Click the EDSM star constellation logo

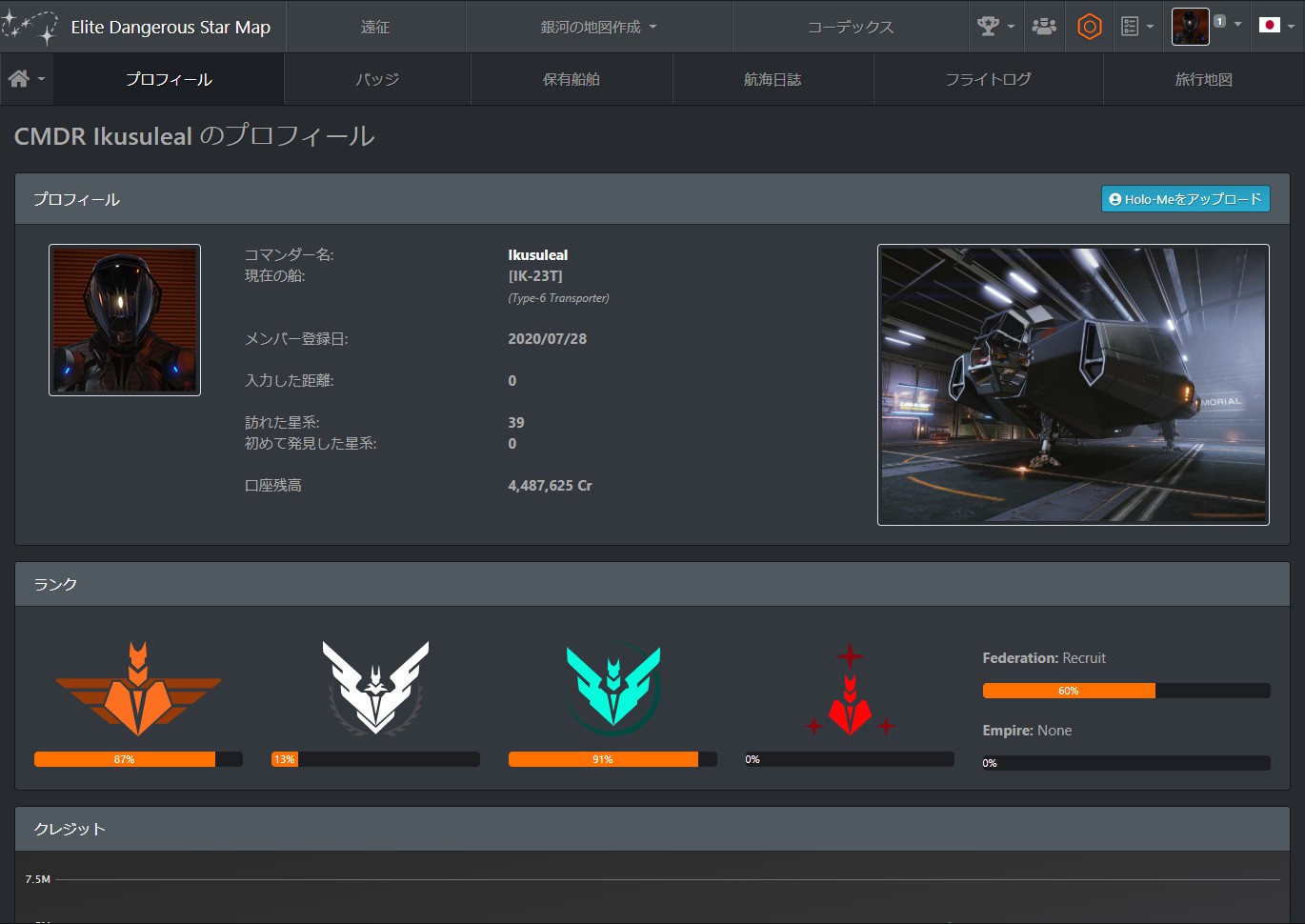pyautogui.click(x=30, y=27)
